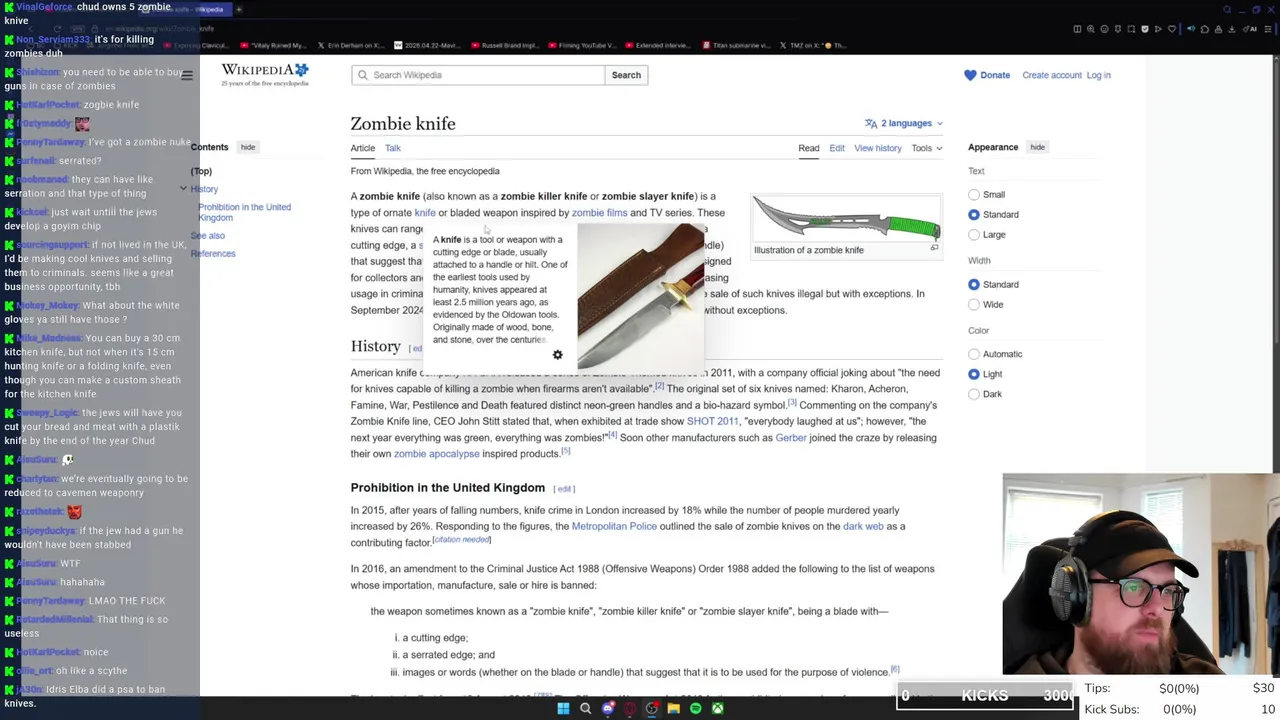Click the browser shield icon

click(1145, 29)
